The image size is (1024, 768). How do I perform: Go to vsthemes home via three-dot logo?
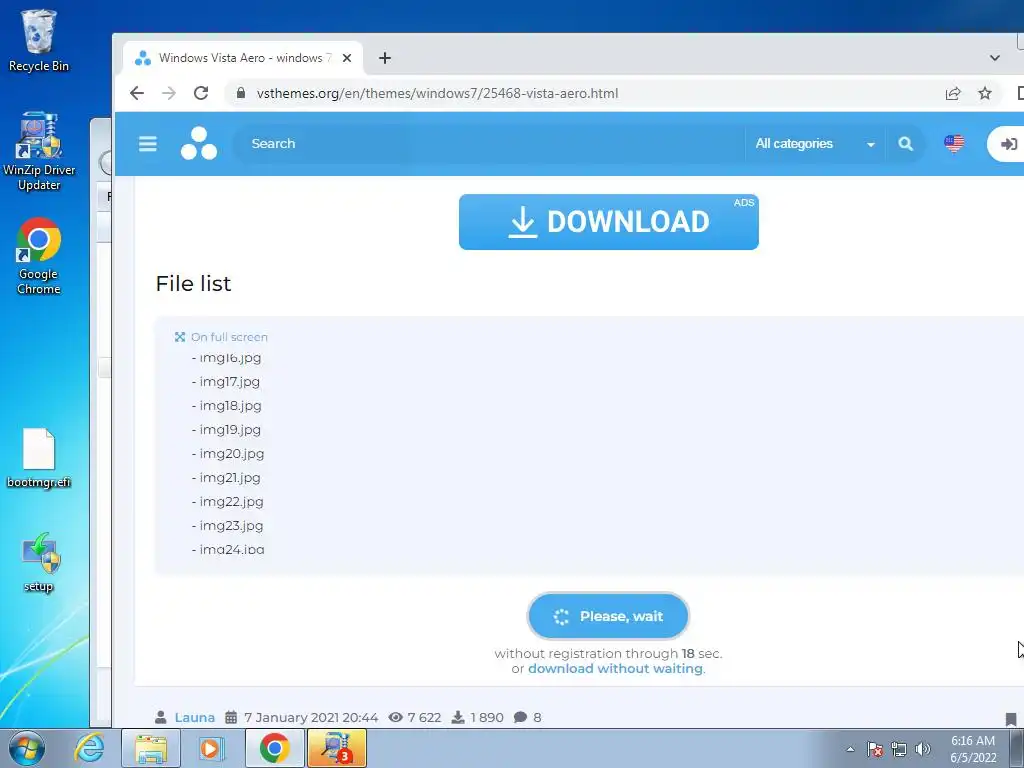coord(199,144)
